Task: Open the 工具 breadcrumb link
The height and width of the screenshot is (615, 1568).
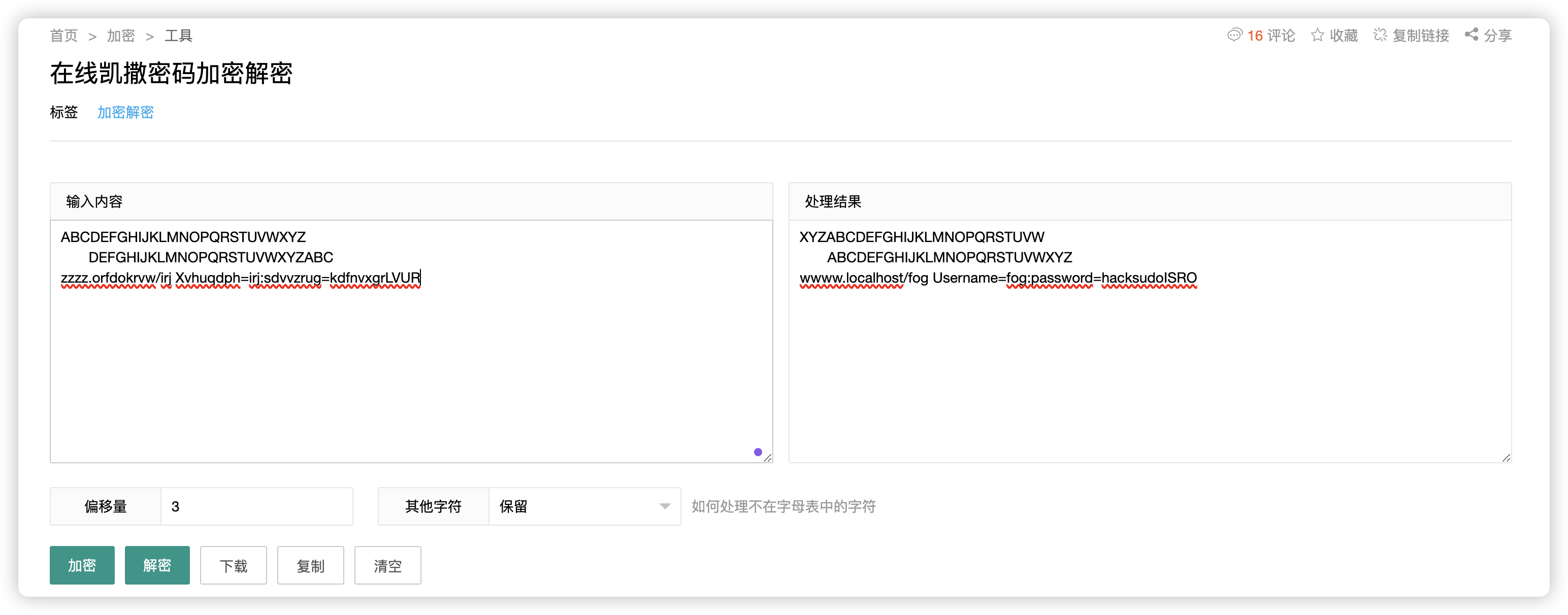Action: [x=178, y=36]
